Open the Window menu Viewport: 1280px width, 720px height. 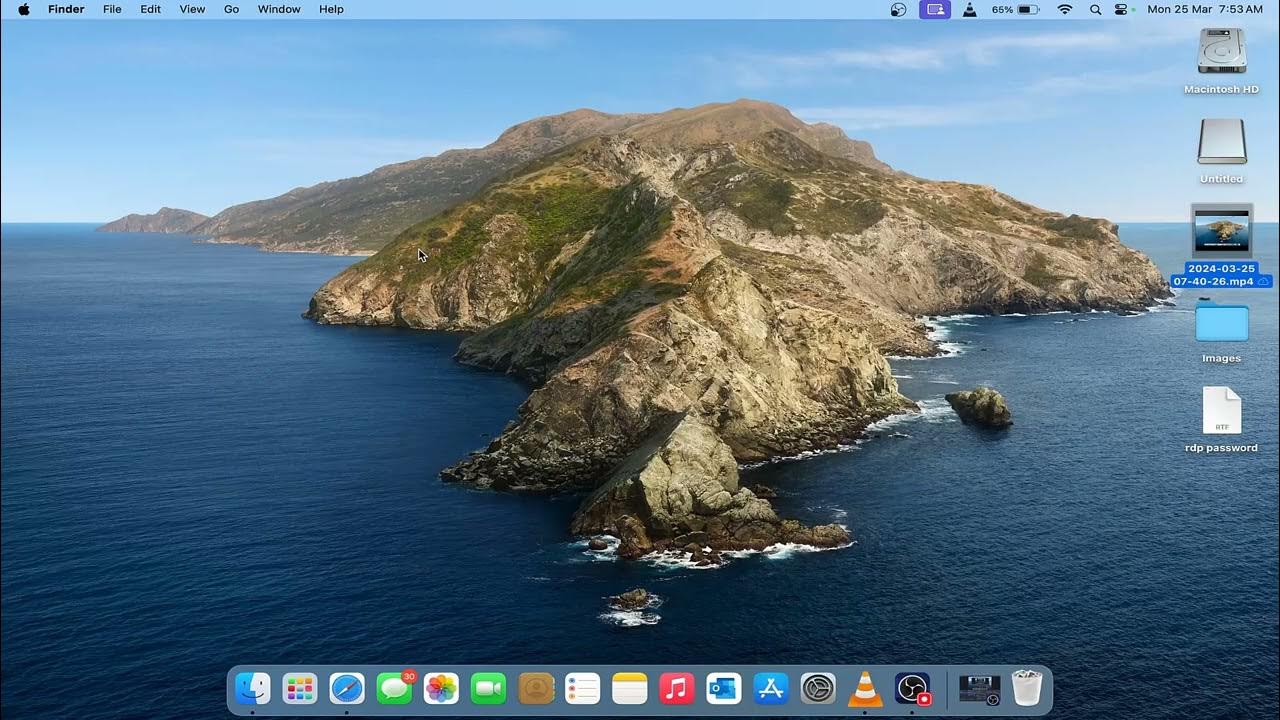coord(279,9)
